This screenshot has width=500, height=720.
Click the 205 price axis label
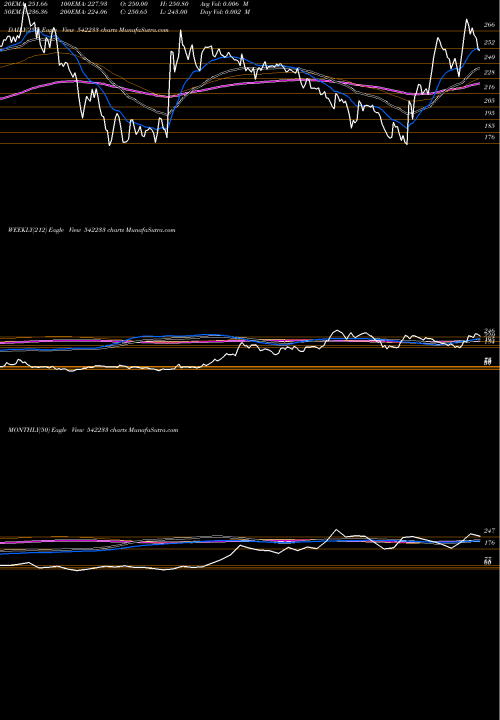489,101
